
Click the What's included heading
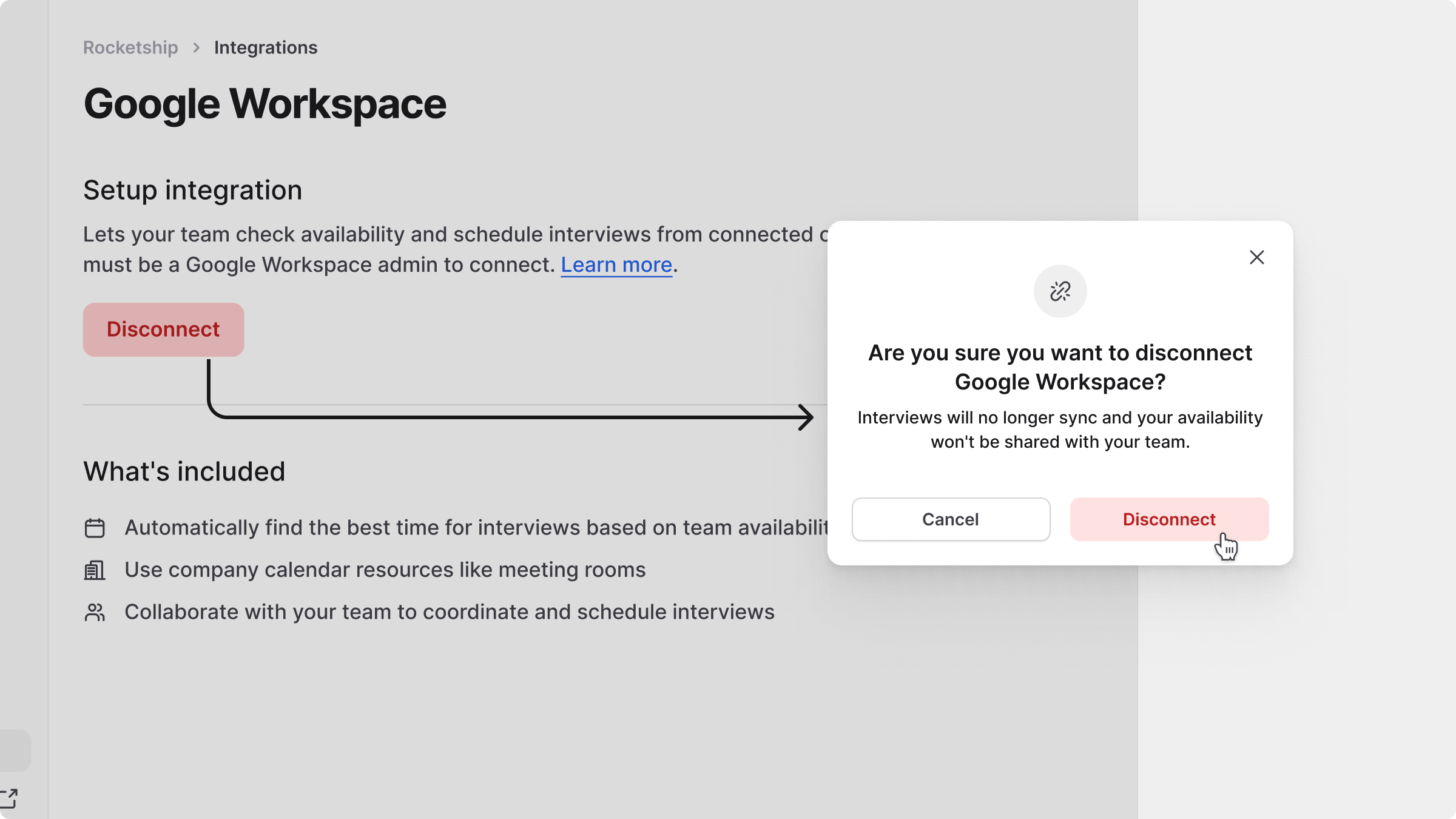[184, 471]
